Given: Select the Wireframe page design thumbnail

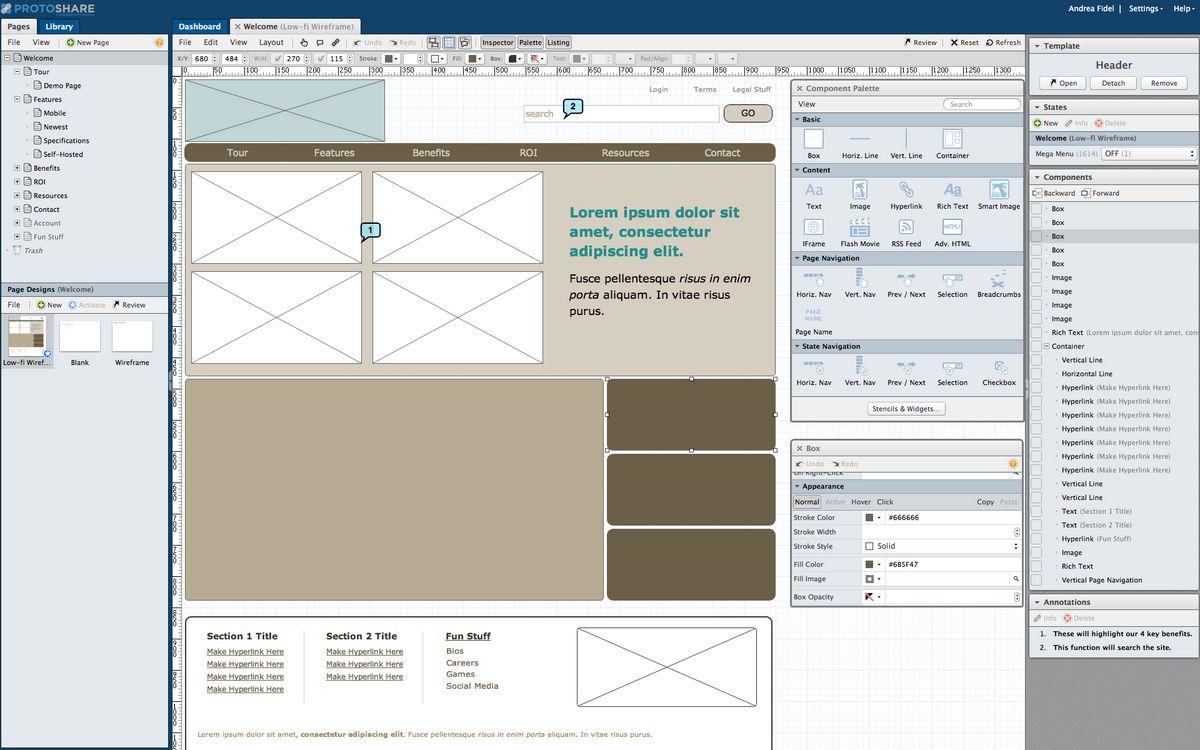Looking at the screenshot, I should [x=132, y=337].
